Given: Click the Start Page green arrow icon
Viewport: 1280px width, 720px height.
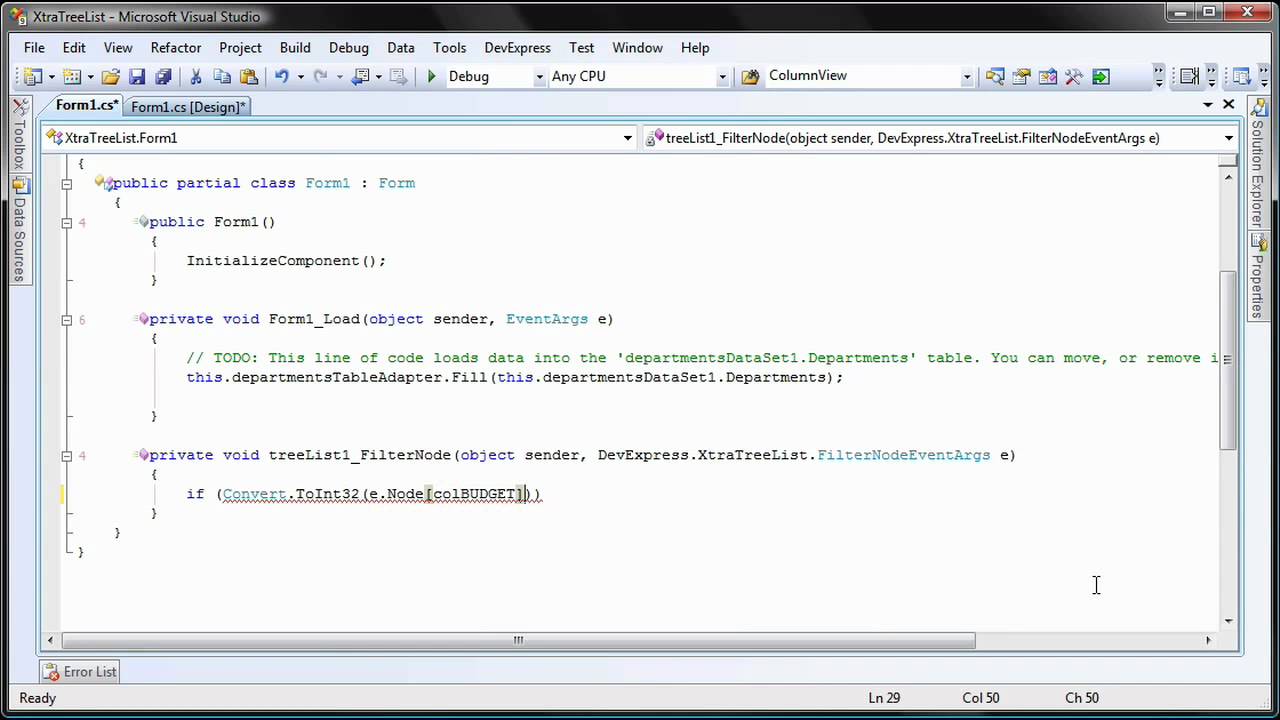Looking at the screenshot, I should tap(1101, 76).
